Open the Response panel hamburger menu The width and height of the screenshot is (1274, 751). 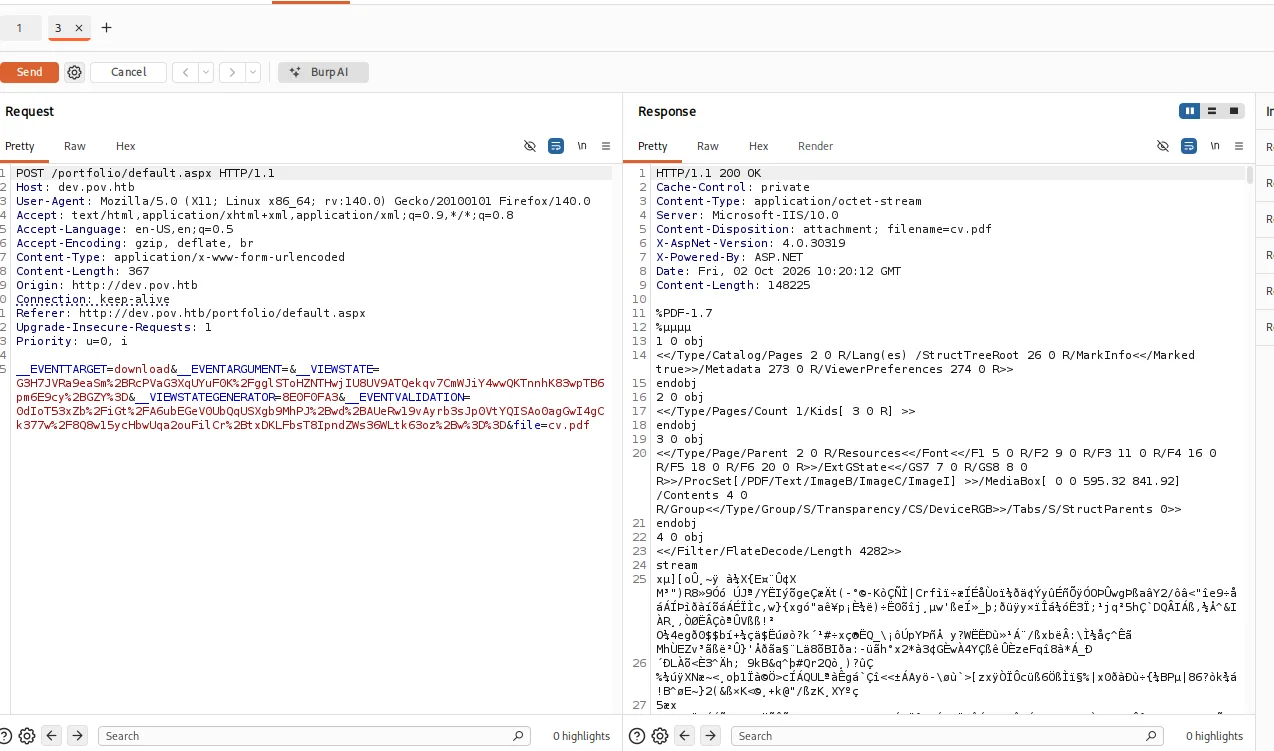pyautogui.click(x=1239, y=146)
